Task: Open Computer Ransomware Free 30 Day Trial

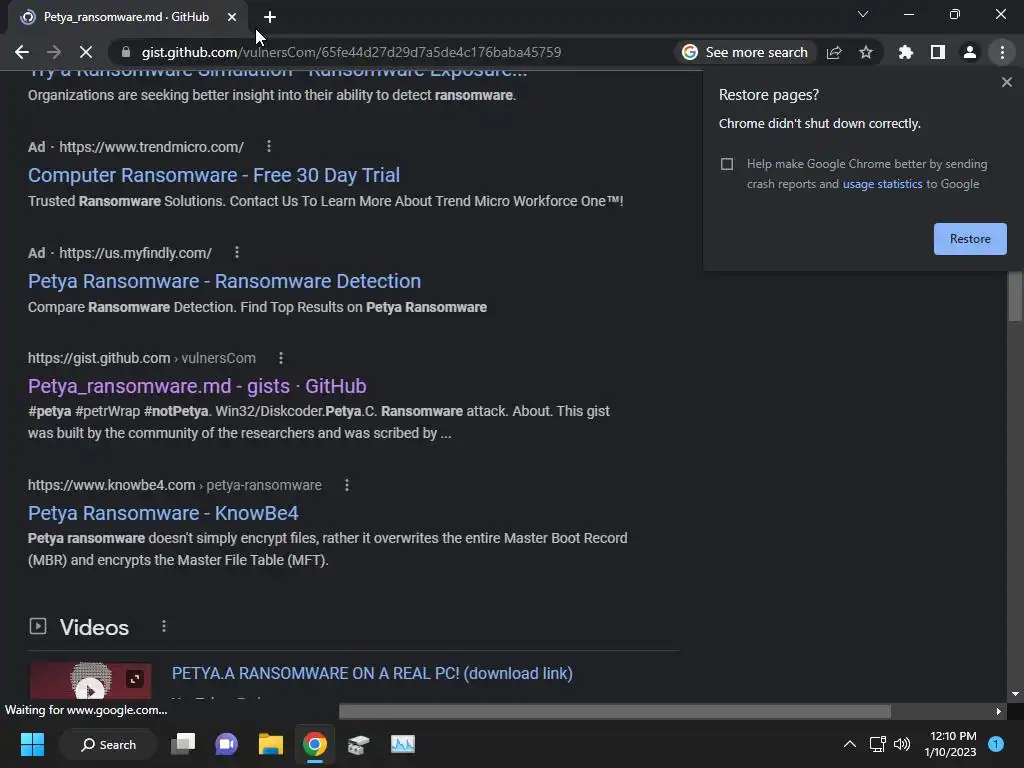Action: [214, 175]
